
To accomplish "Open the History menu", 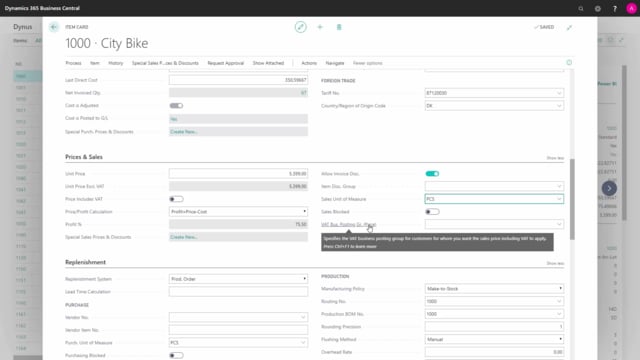I will (116, 63).
